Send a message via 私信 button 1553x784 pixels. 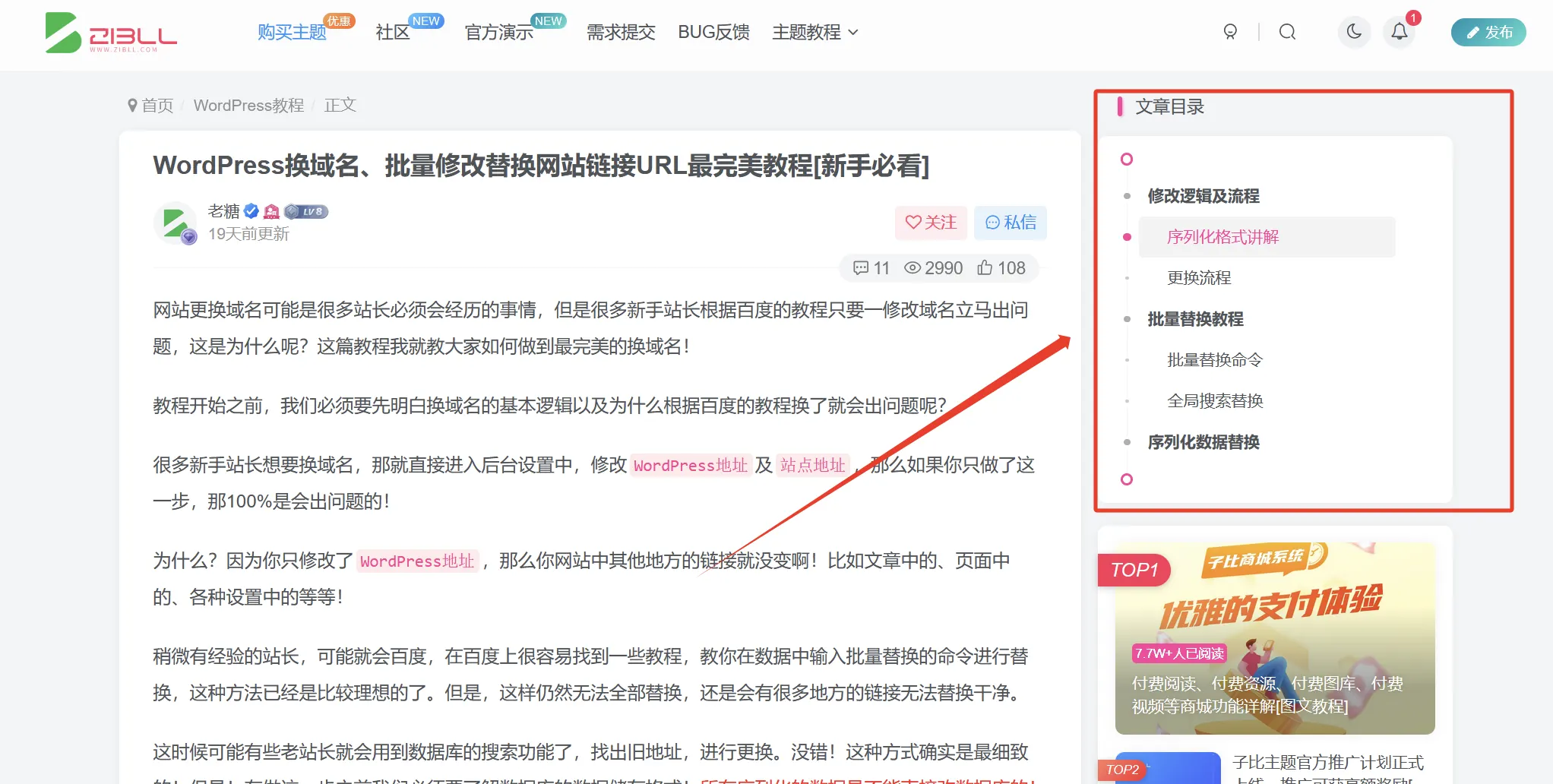click(1011, 223)
